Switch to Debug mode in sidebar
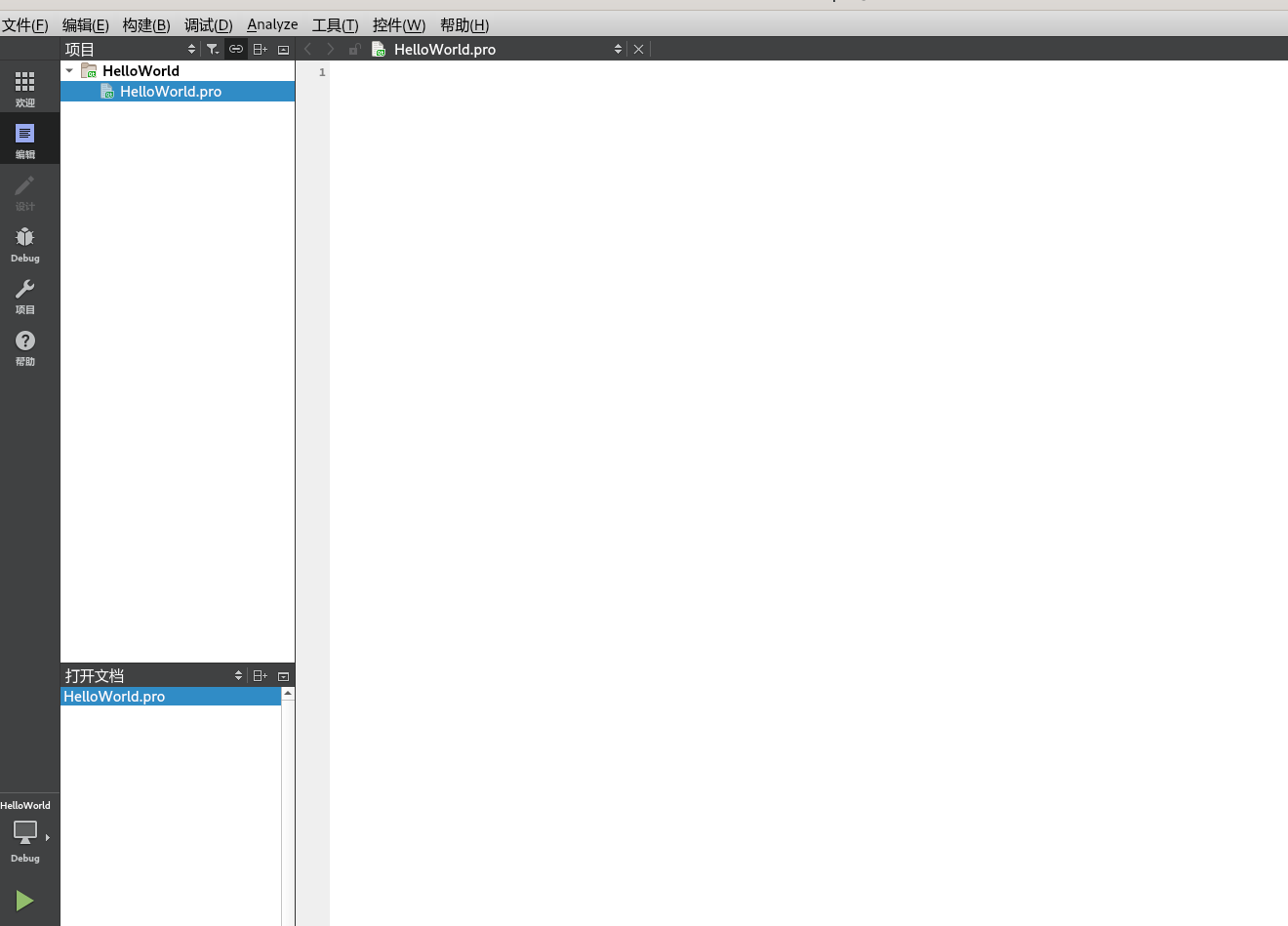The image size is (1288, 926). (x=25, y=243)
